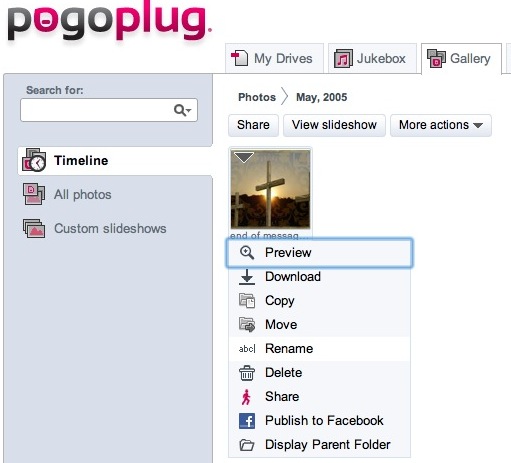Click the Move folder icon
511x463 pixels.
pyautogui.click(x=247, y=325)
